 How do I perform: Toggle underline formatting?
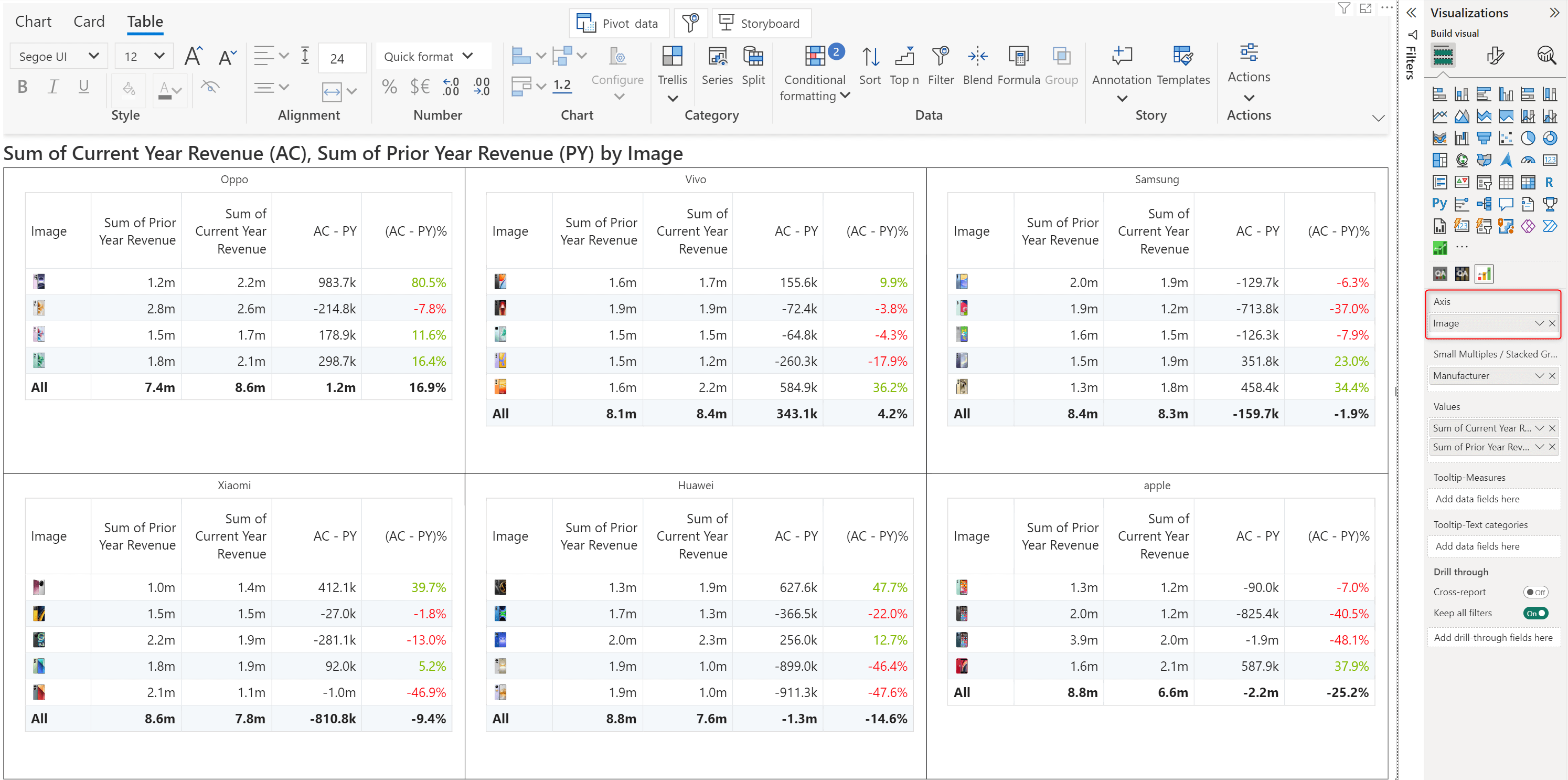click(84, 87)
